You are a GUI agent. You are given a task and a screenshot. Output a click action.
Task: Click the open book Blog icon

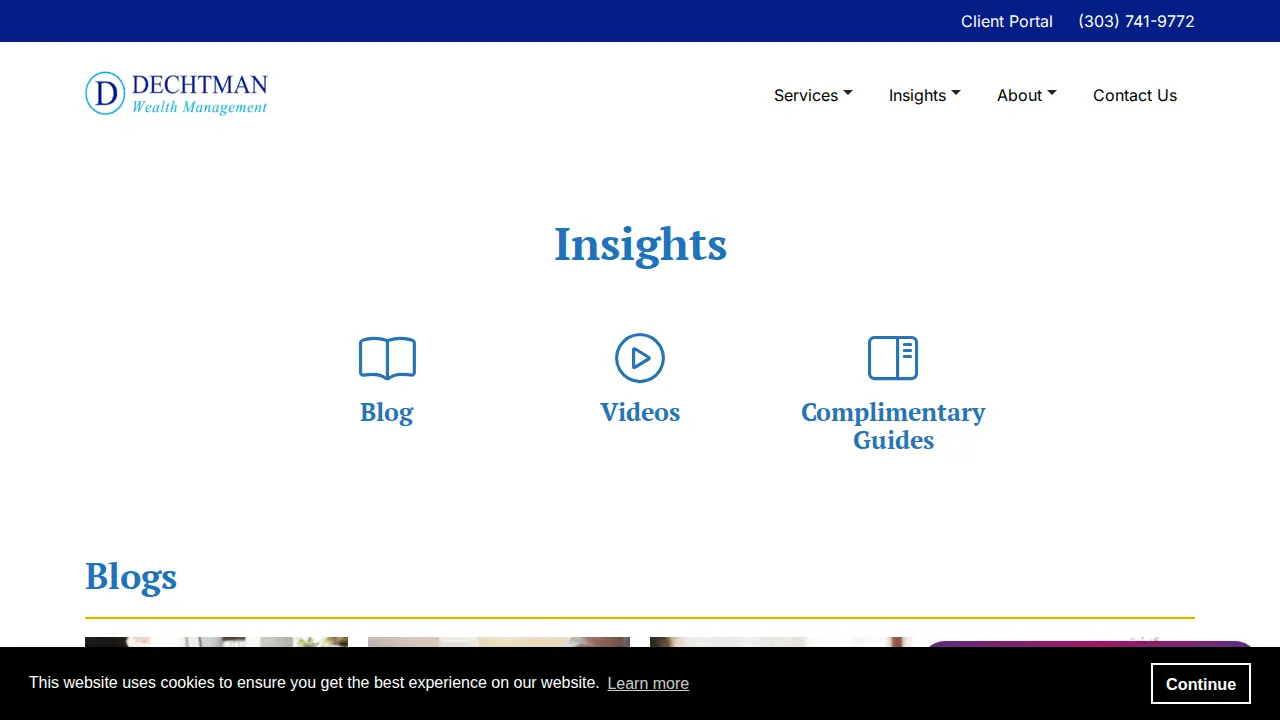coord(387,358)
